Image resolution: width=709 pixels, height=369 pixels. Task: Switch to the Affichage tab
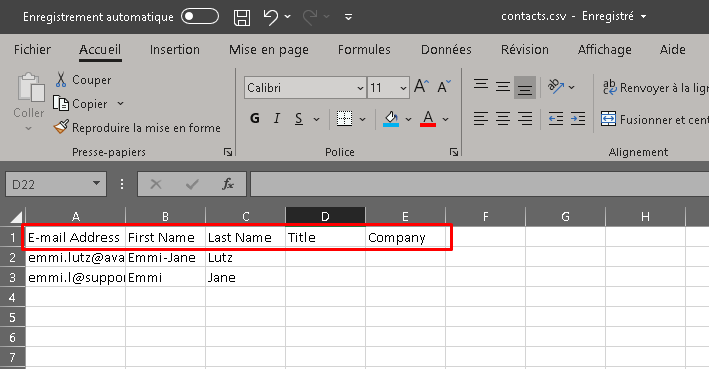[605, 50]
